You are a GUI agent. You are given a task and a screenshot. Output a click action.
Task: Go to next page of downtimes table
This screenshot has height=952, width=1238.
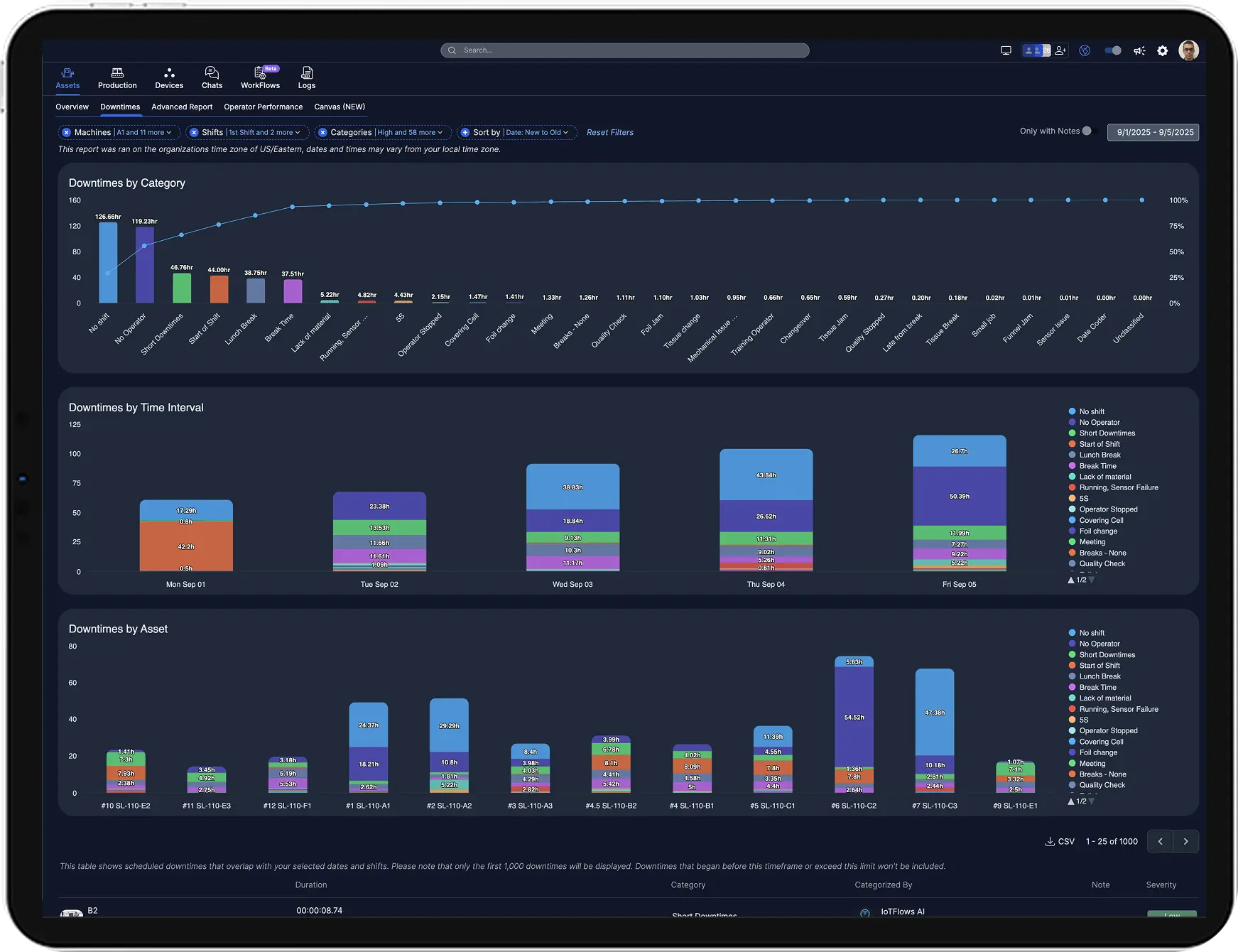click(1185, 841)
